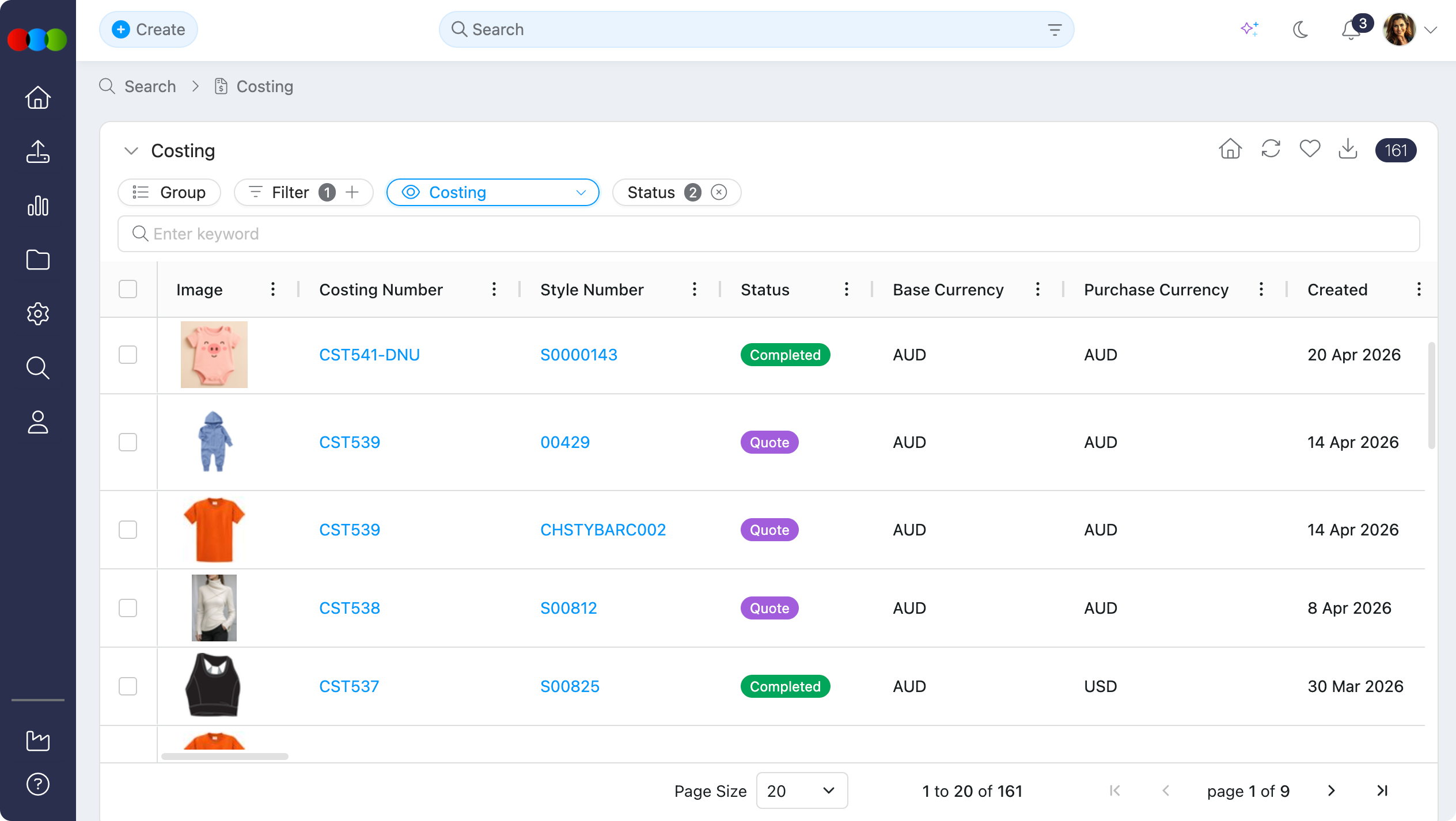Image resolution: width=1456 pixels, height=821 pixels.
Task: Open the bar chart analytics sidebar icon
Action: pos(38,206)
